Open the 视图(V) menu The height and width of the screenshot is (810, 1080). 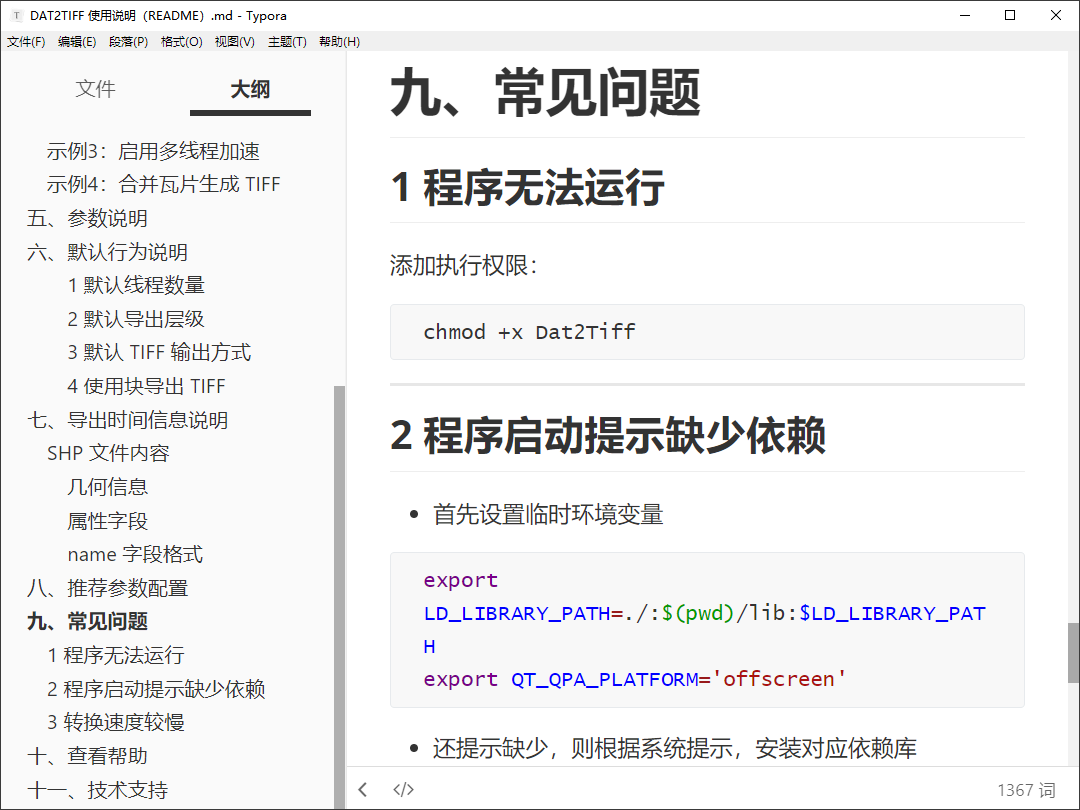coord(235,42)
